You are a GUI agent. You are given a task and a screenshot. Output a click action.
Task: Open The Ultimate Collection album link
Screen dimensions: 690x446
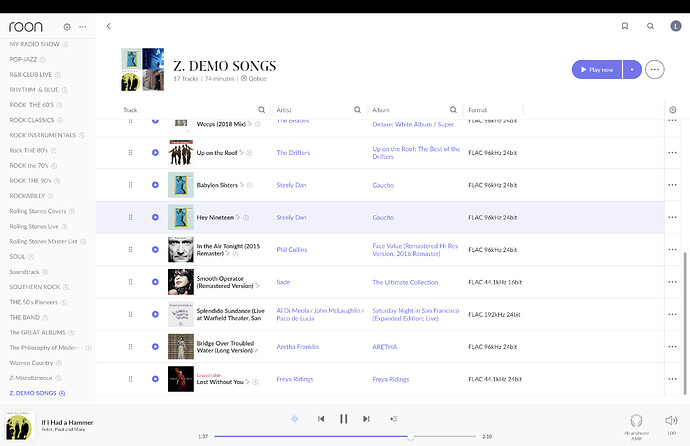(405, 282)
